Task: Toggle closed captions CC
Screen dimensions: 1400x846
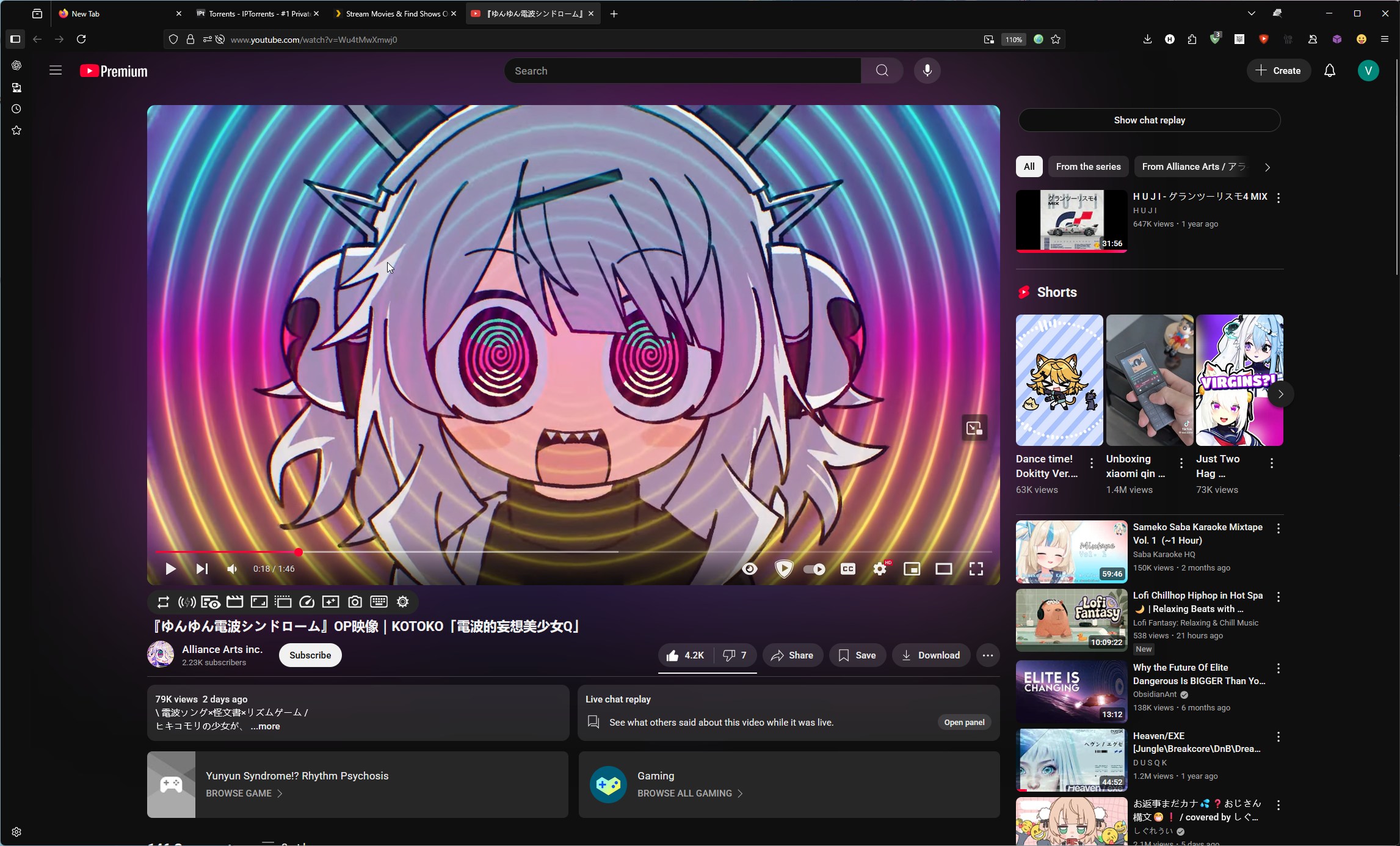Action: pos(847,569)
